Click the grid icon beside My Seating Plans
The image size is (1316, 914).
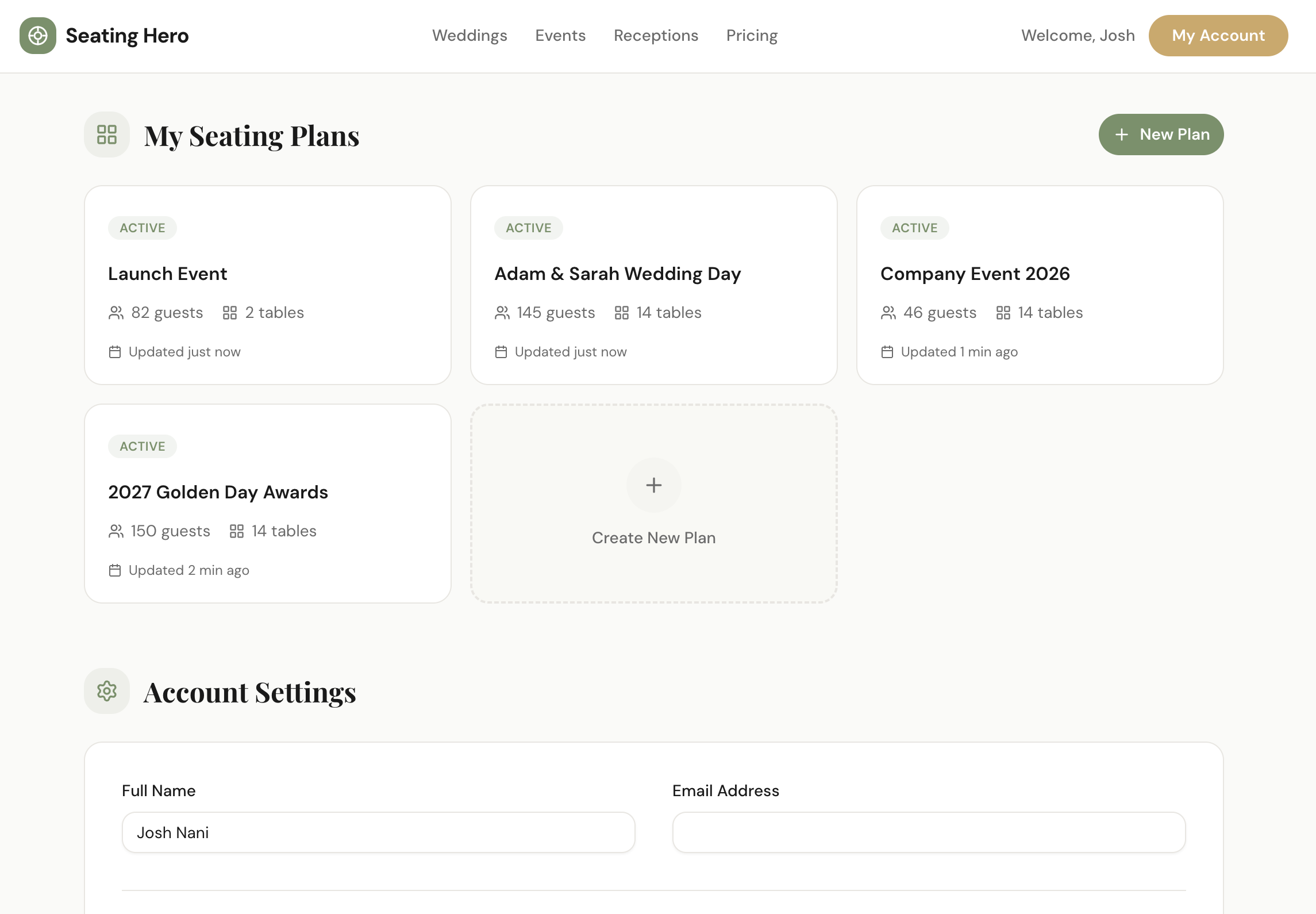click(x=107, y=135)
